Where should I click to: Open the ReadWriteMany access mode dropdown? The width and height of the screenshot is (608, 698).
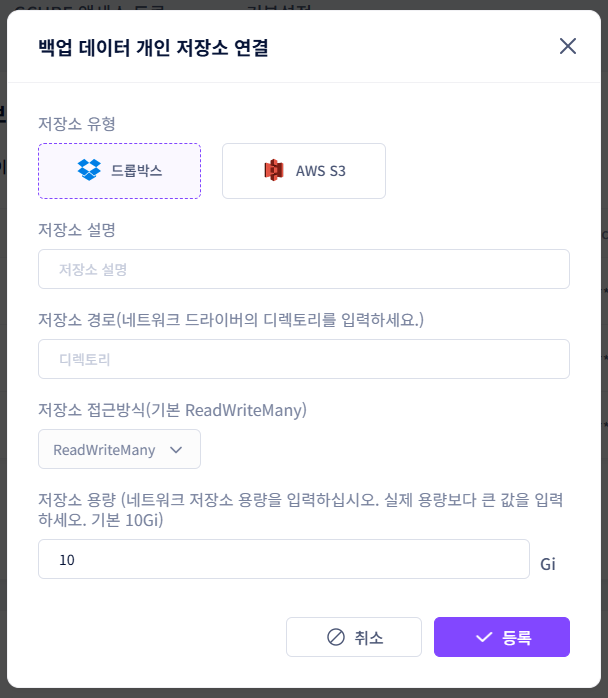(x=119, y=449)
